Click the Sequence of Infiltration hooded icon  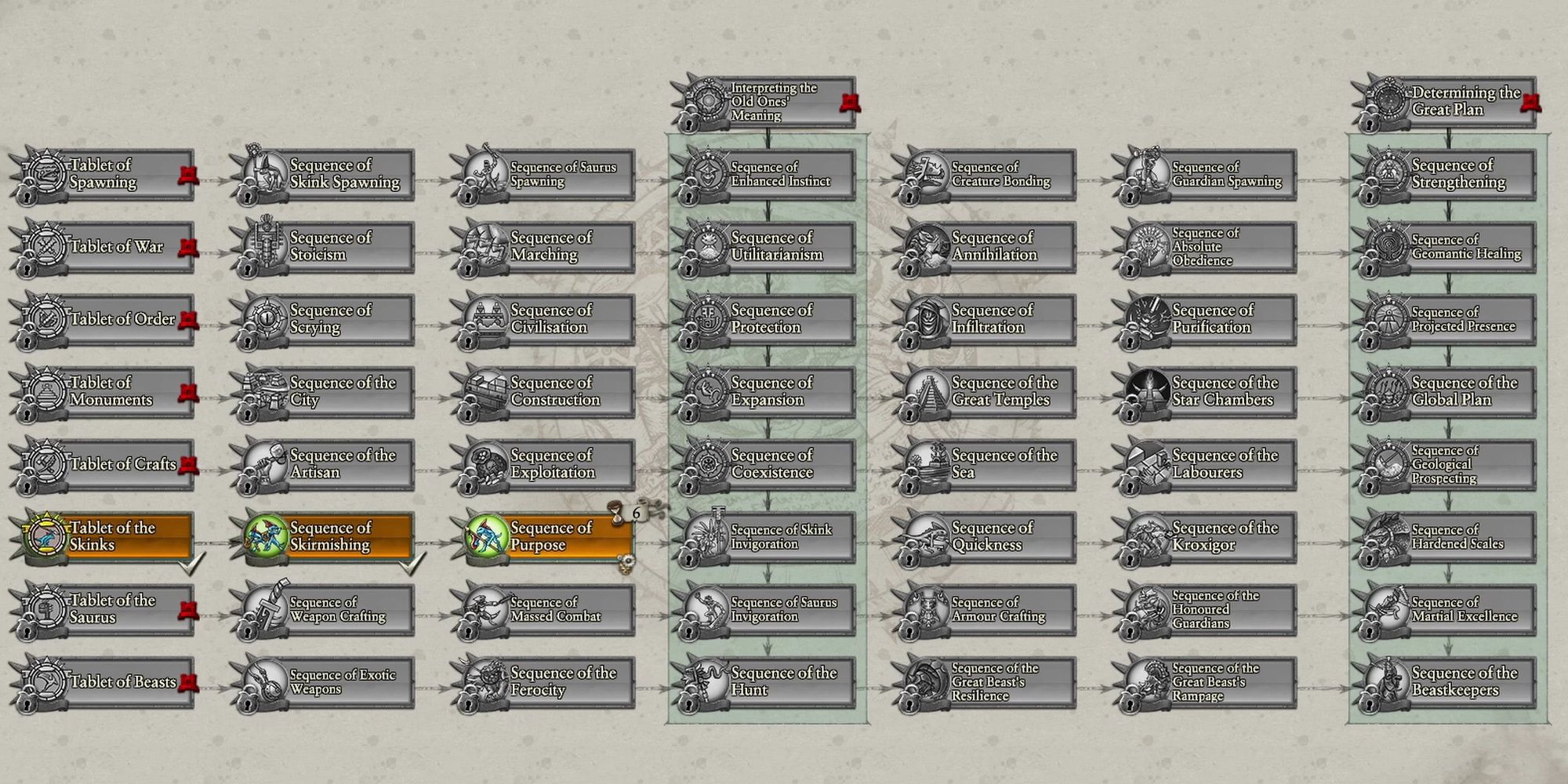pyautogui.click(x=928, y=318)
